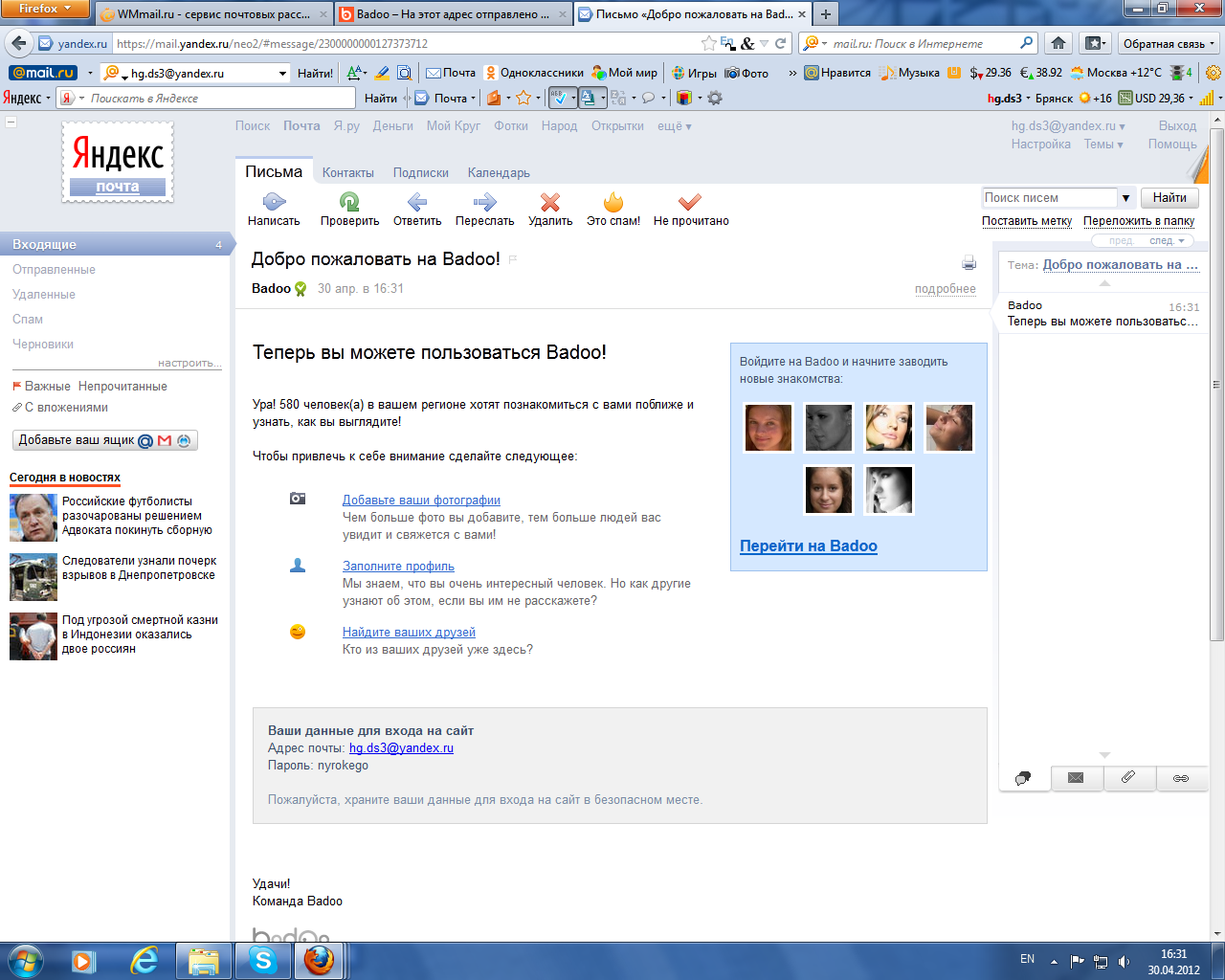Screen dimensions: 1225x980
Task: Click inside the Поиск писем search field
Action: (x=1049, y=198)
